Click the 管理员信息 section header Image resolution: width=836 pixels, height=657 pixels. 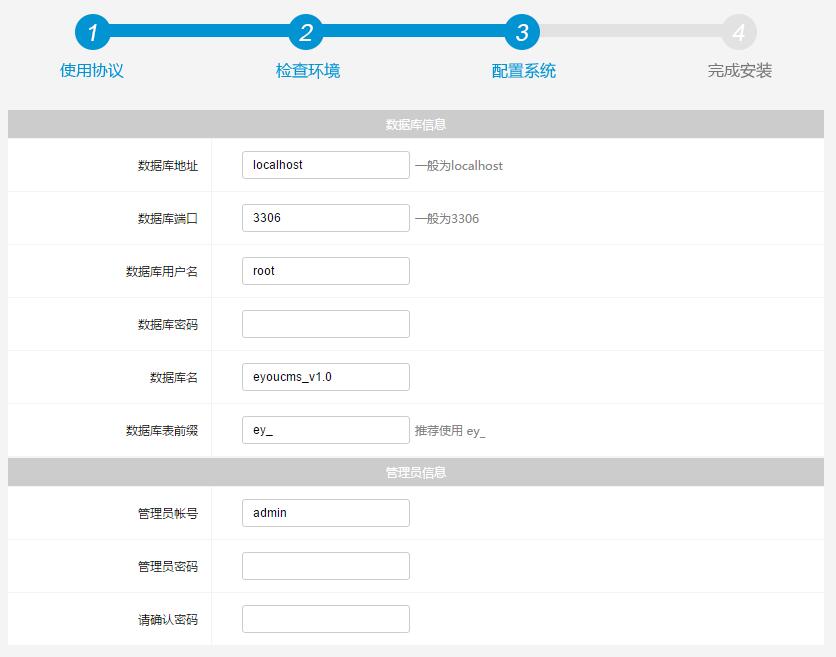[416, 472]
